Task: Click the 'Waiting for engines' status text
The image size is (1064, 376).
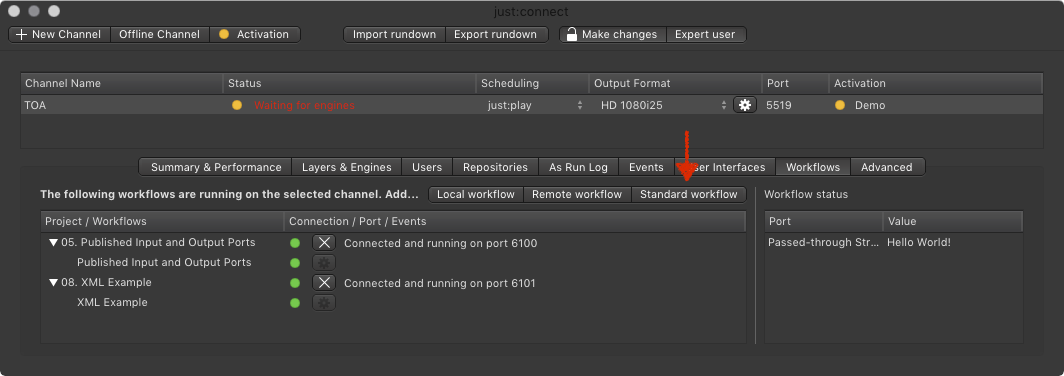Action: pyautogui.click(x=304, y=105)
